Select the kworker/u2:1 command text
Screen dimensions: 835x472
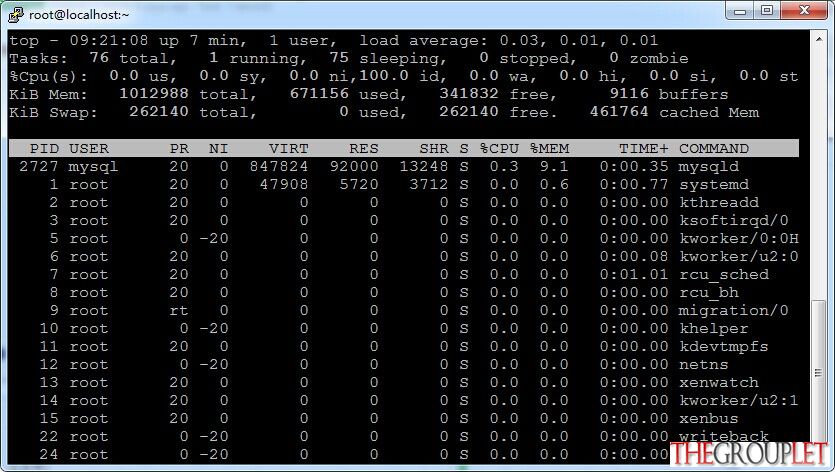[x=739, y=401]
